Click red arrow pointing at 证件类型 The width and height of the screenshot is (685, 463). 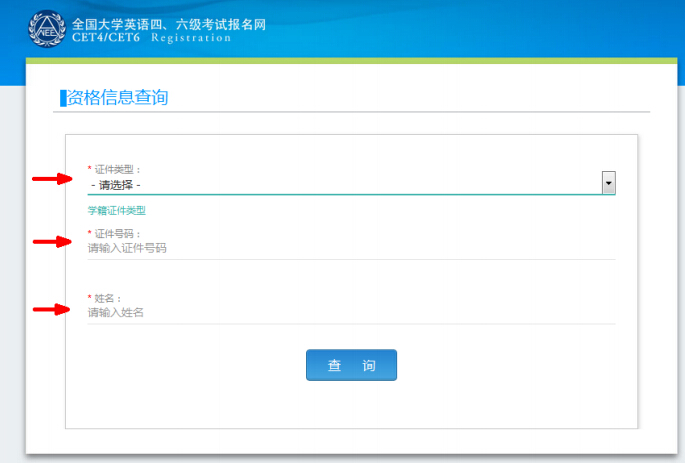(x=51, y=179)
